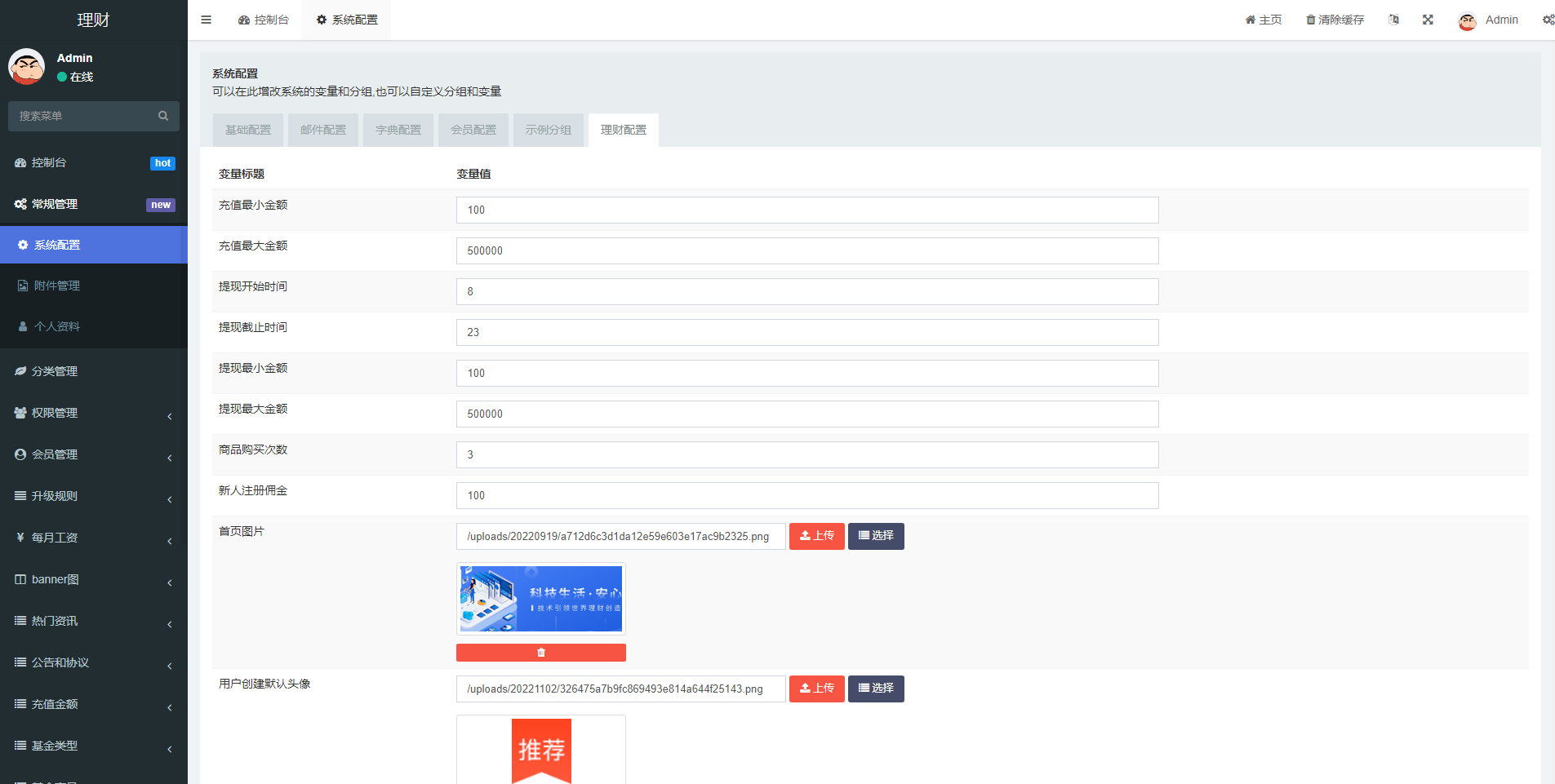
Task: Click the language switch icon in header
Action: (1393, 20)
